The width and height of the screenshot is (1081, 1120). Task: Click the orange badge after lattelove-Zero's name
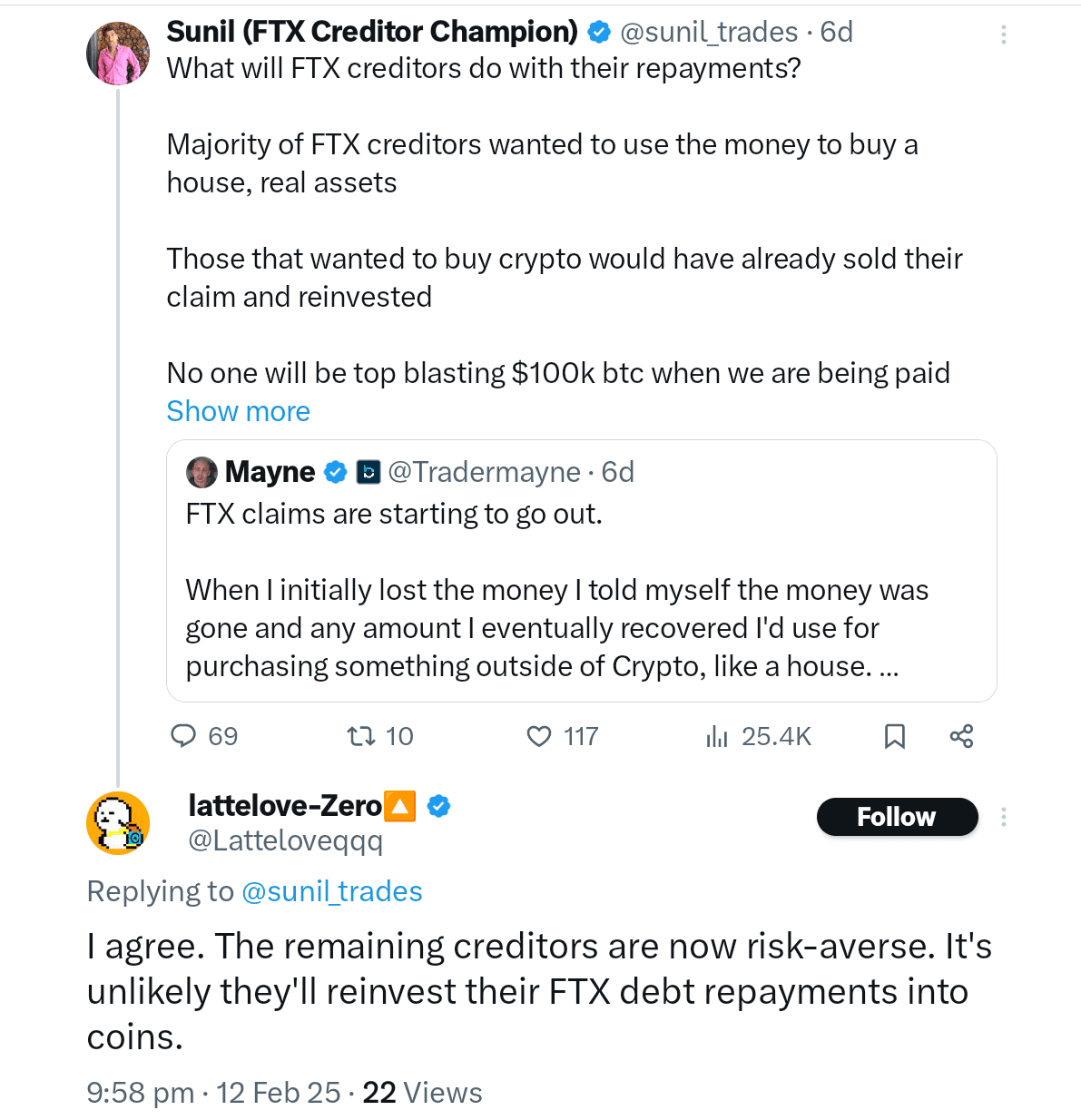399,805
